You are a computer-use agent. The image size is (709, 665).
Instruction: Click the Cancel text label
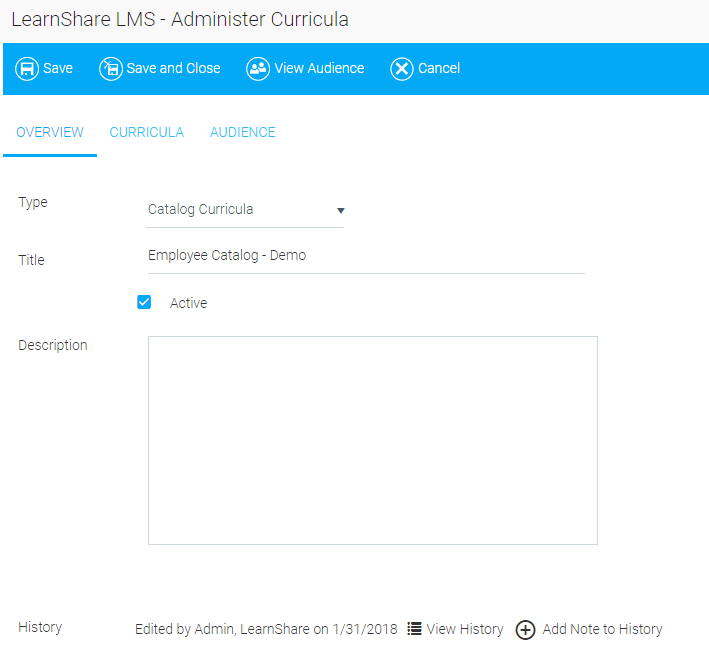(439, 68)
